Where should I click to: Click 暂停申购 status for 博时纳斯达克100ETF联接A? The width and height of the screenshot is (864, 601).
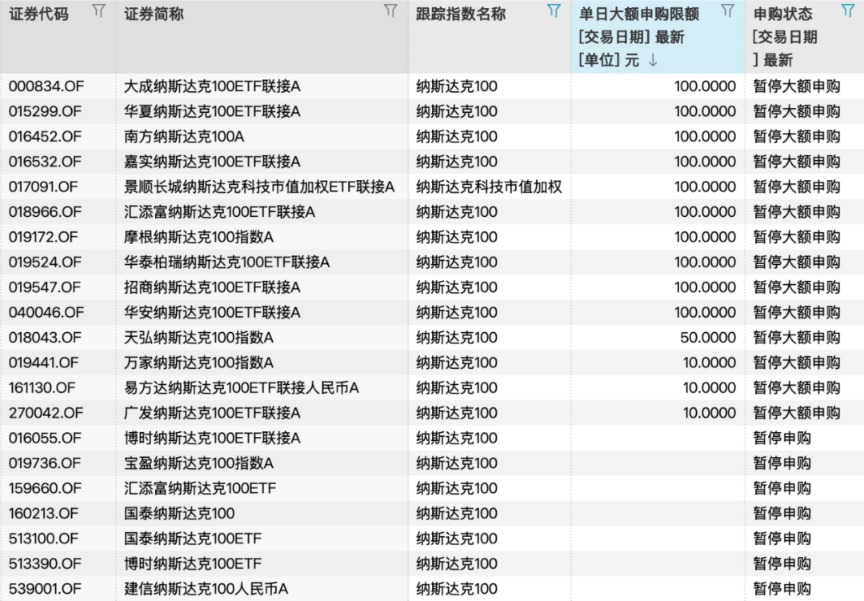(782, 438)
